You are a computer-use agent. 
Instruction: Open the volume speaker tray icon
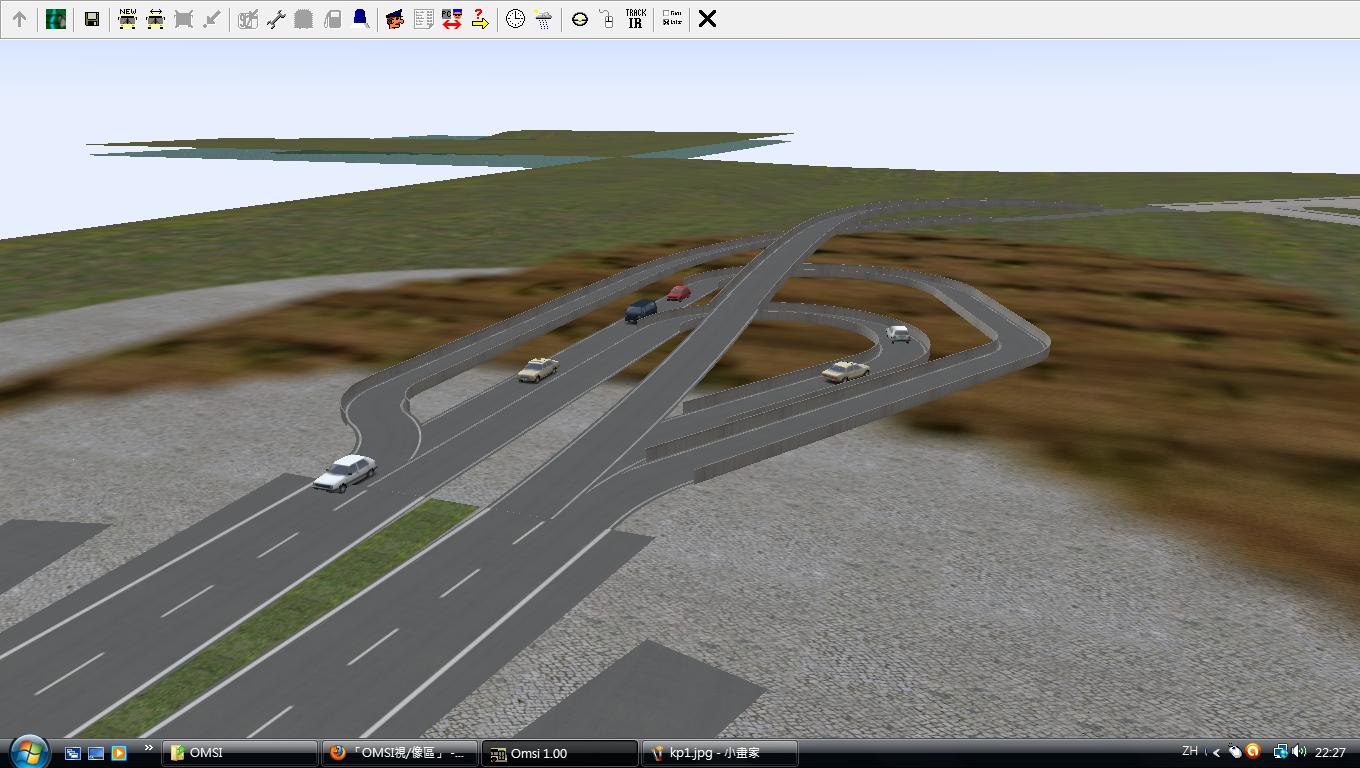click(1299, 752)
